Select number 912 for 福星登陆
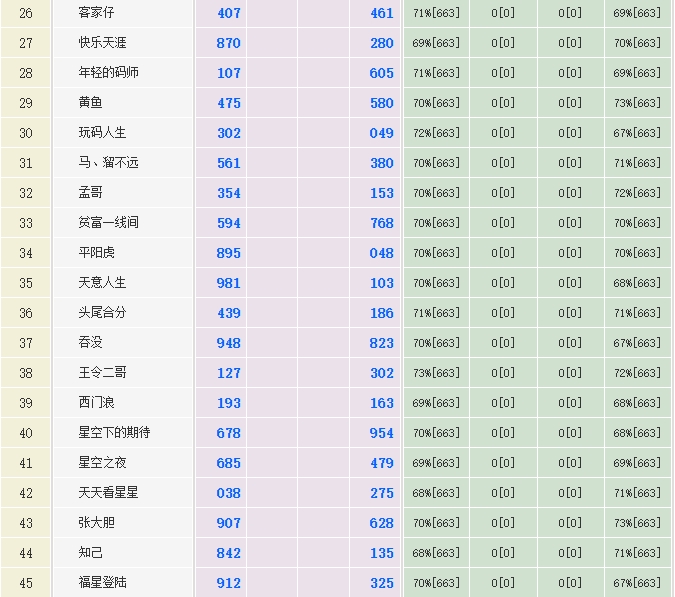This screenshot has height=597, width=675. coord(228,583)
